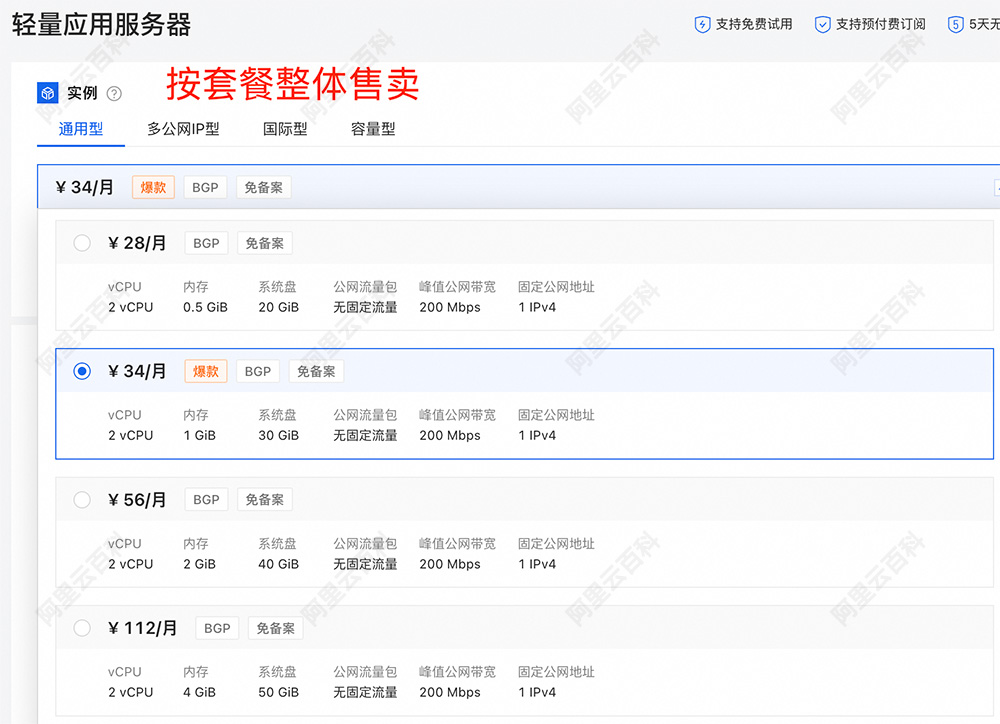This screenshot has height=724, width=1000.
Task: Click BGP tag on selected ¥34/月 plan
Action: (x=258, y=371)
